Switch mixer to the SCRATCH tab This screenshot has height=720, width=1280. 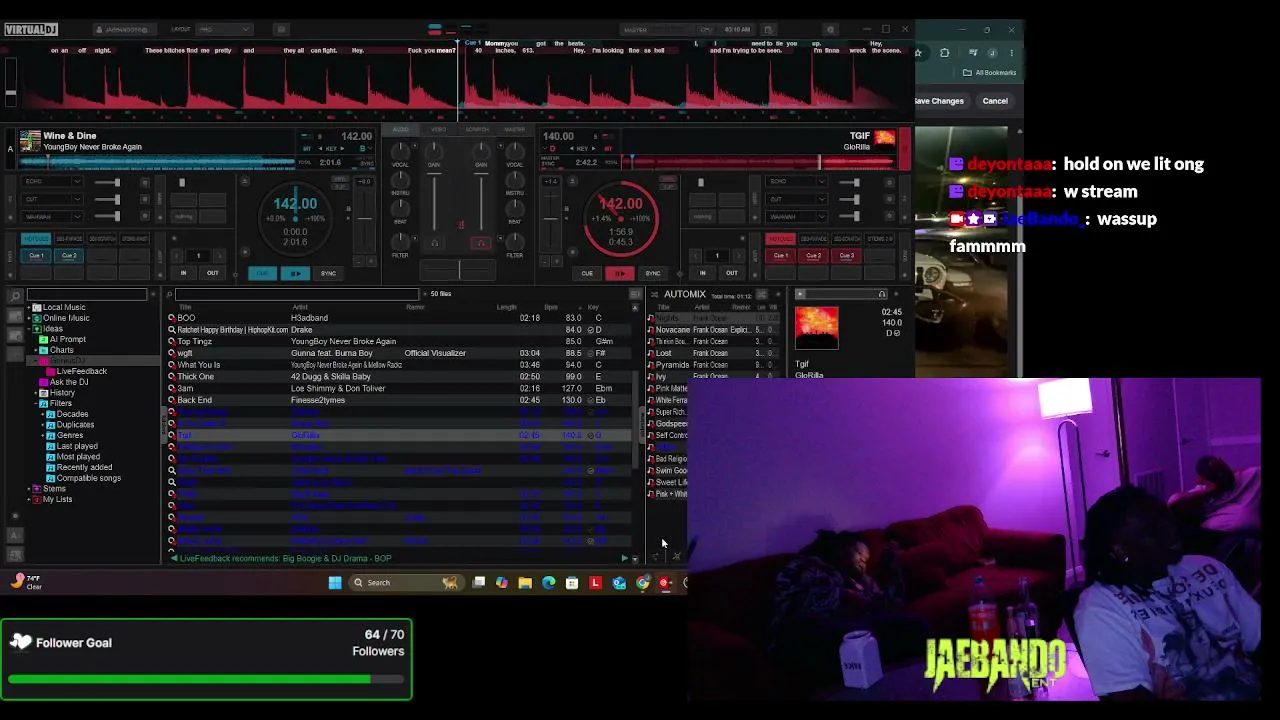(x=477, y=129)
